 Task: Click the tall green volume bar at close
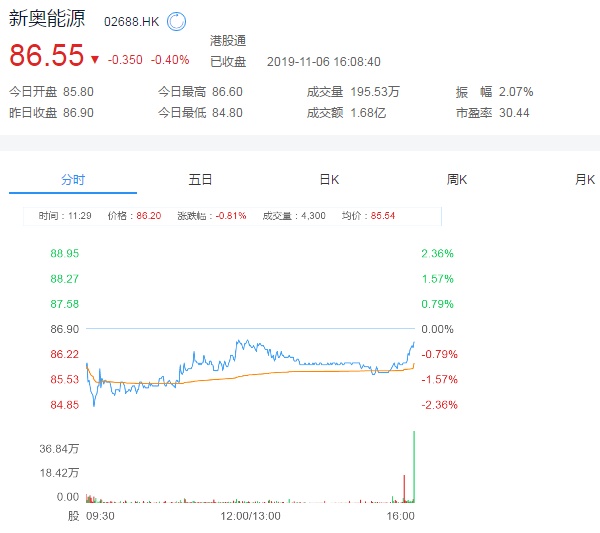tap(413, 465)
